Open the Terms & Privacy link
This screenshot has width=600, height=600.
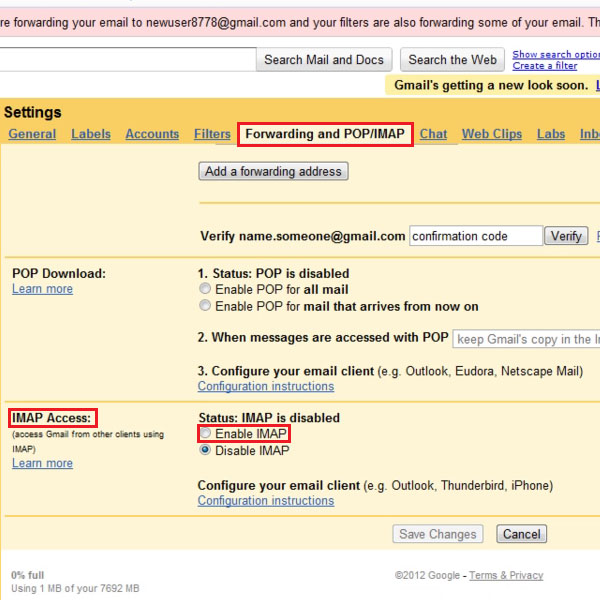pyautogui.click(x=506, y=575)
